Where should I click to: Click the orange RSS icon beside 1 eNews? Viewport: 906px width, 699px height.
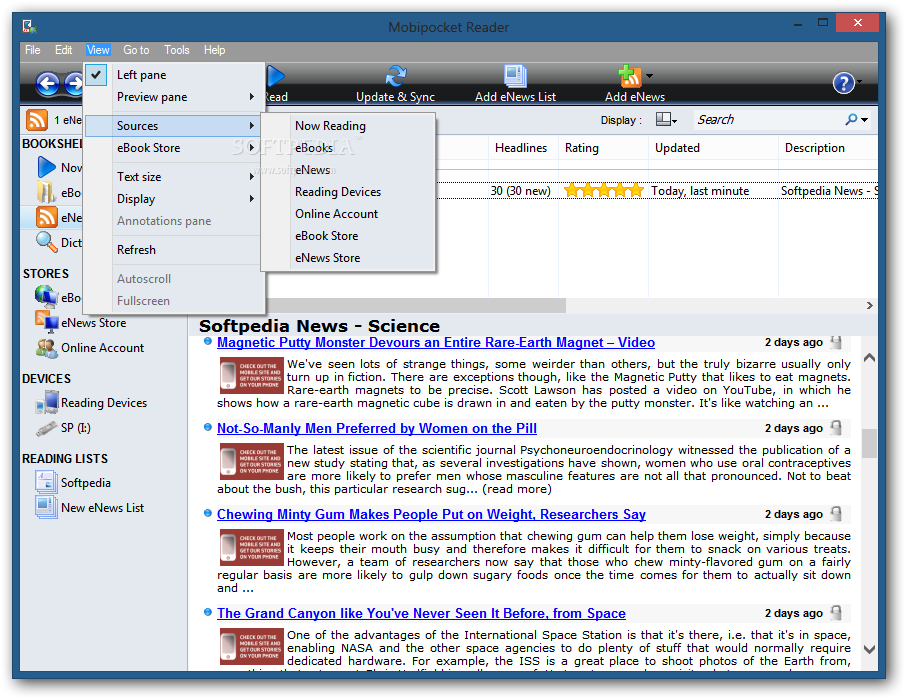[x=37, y=120]
